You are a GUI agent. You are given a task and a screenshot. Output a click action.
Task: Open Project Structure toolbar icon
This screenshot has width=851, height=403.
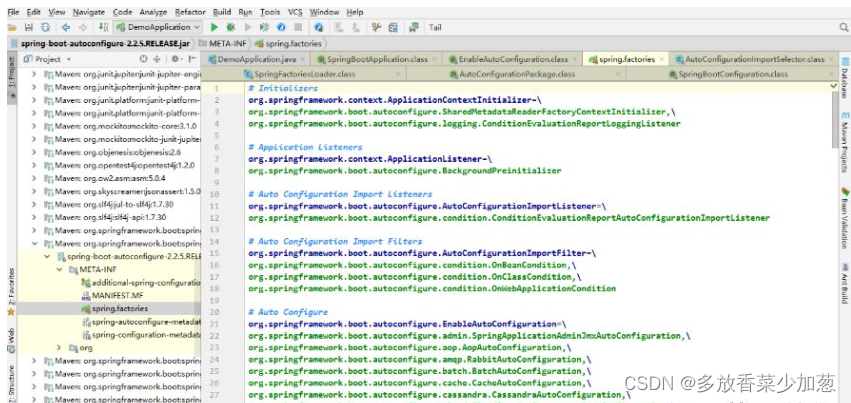(393, 27)
